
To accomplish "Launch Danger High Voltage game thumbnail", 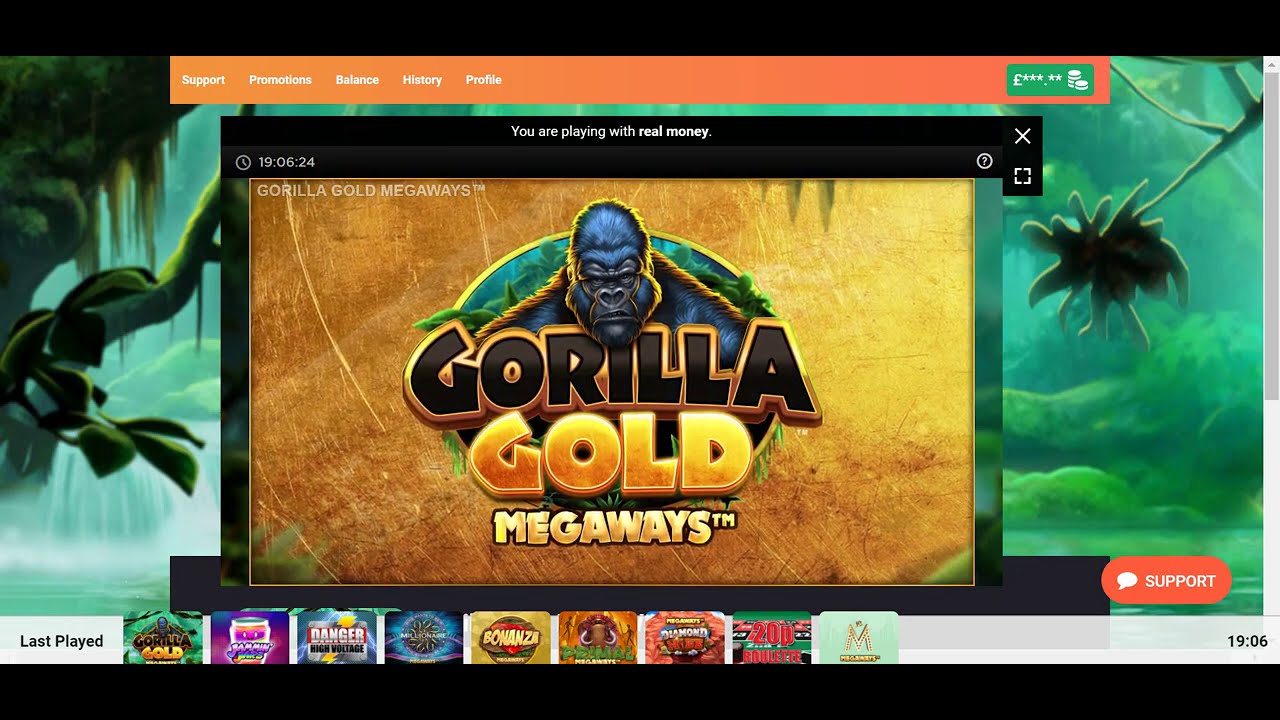I will (x=337, y=638).
